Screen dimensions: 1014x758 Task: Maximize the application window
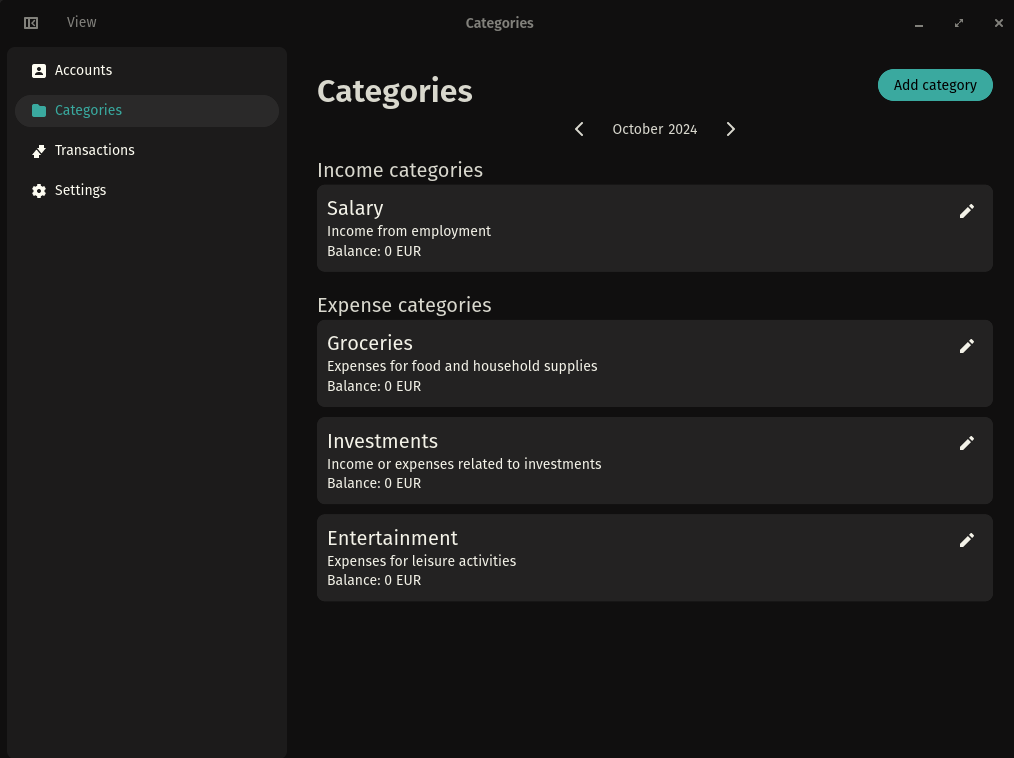(959, 23)
